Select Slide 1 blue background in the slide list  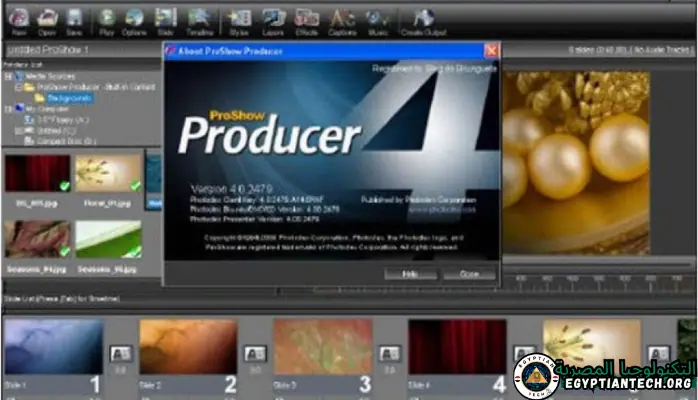click(54, 347)
